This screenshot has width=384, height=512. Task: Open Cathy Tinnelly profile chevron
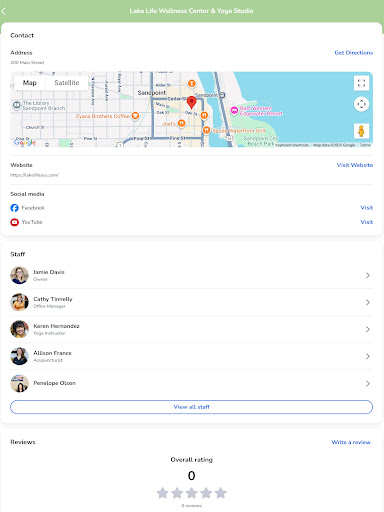tap(368, 302)
